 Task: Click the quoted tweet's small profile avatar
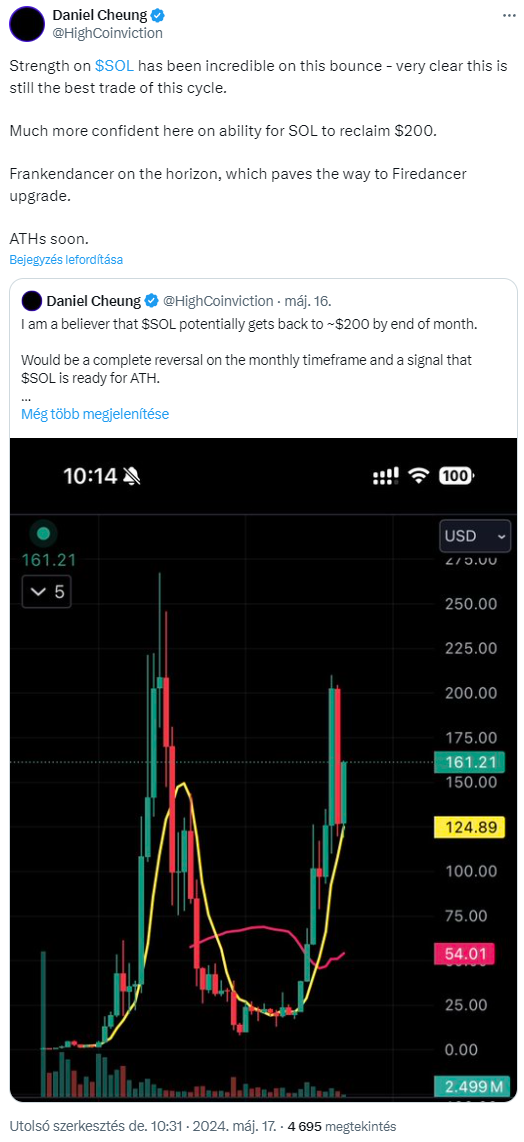[x=31, y=300]
